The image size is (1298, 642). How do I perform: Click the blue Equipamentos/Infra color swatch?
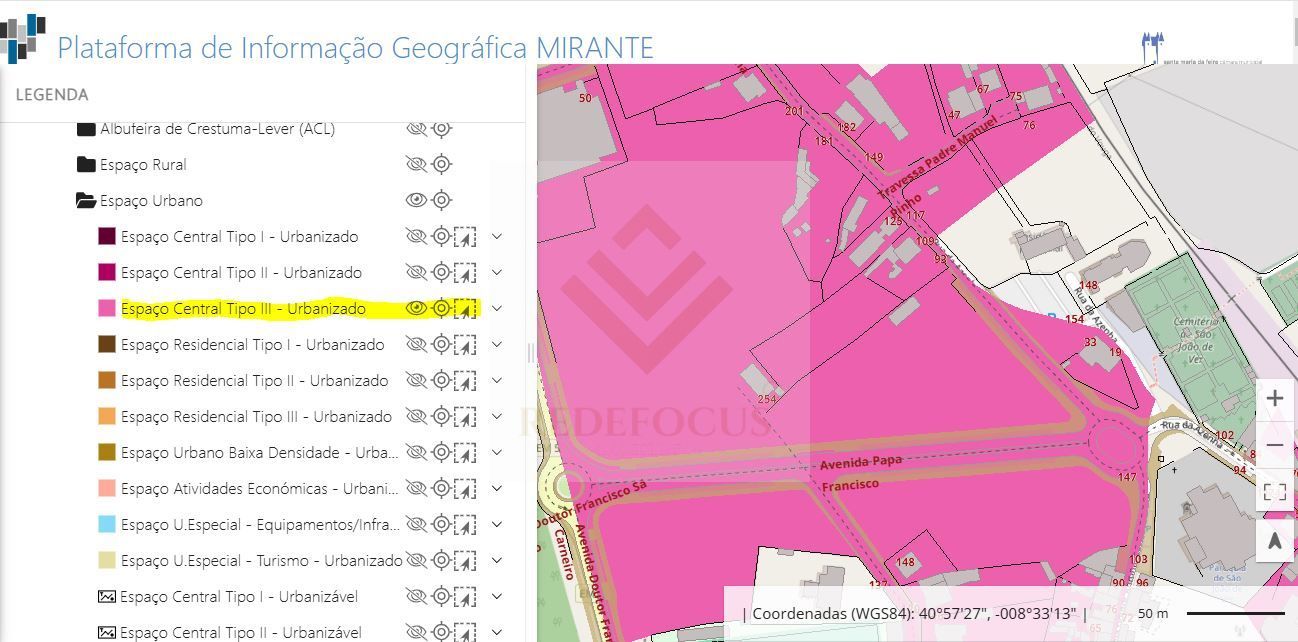[x=107, y=525]
